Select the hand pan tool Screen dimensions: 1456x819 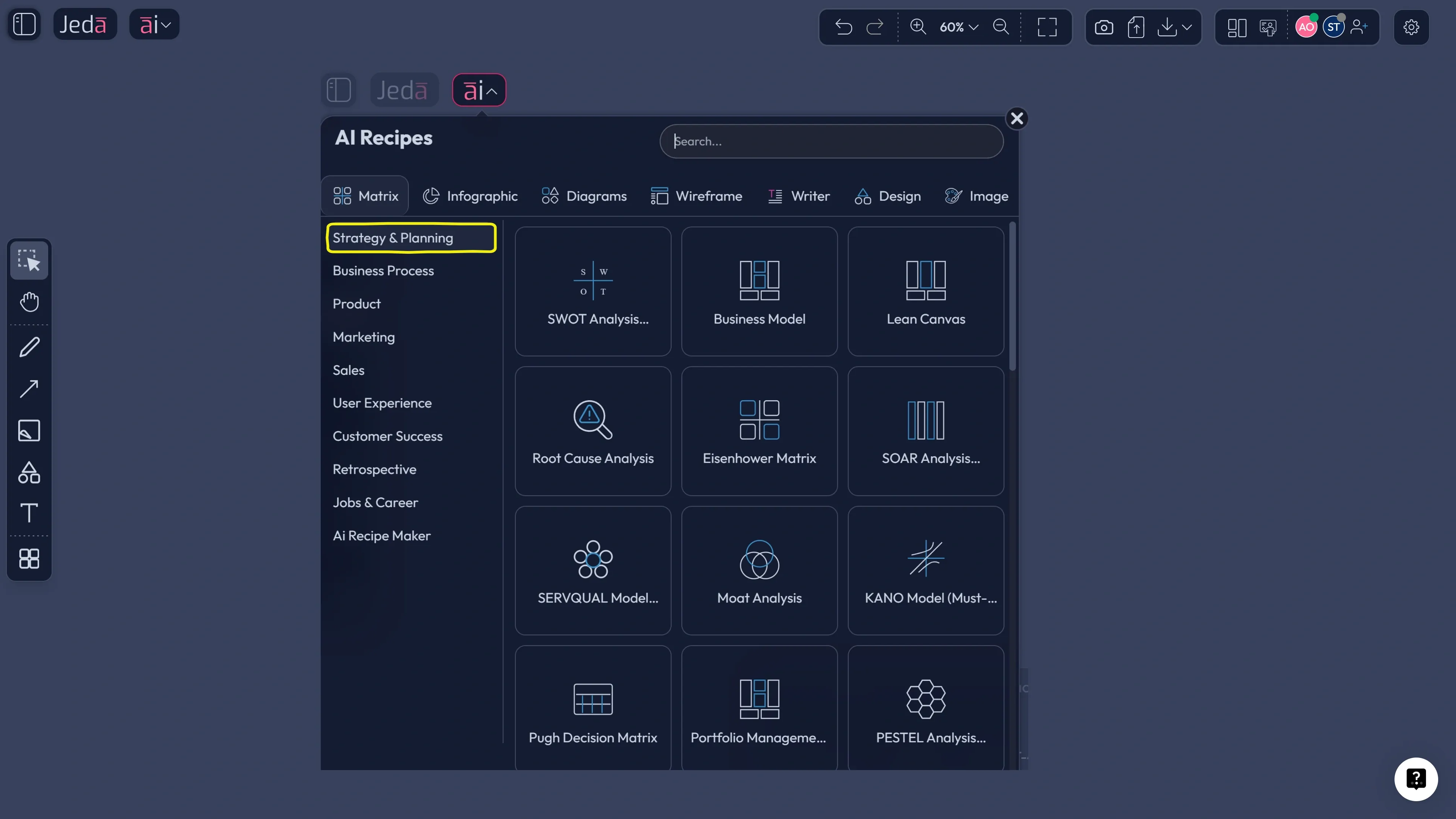pos(29,302)
